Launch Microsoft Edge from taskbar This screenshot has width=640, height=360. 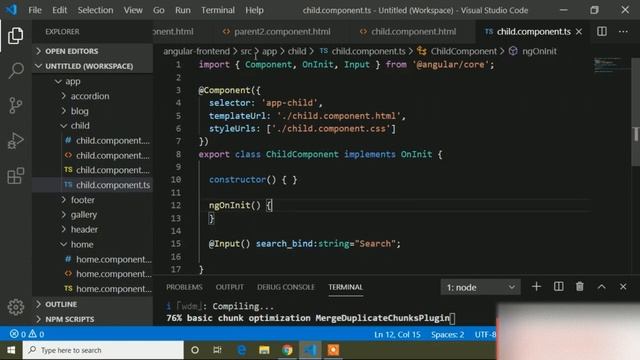[x=241, y=350]
